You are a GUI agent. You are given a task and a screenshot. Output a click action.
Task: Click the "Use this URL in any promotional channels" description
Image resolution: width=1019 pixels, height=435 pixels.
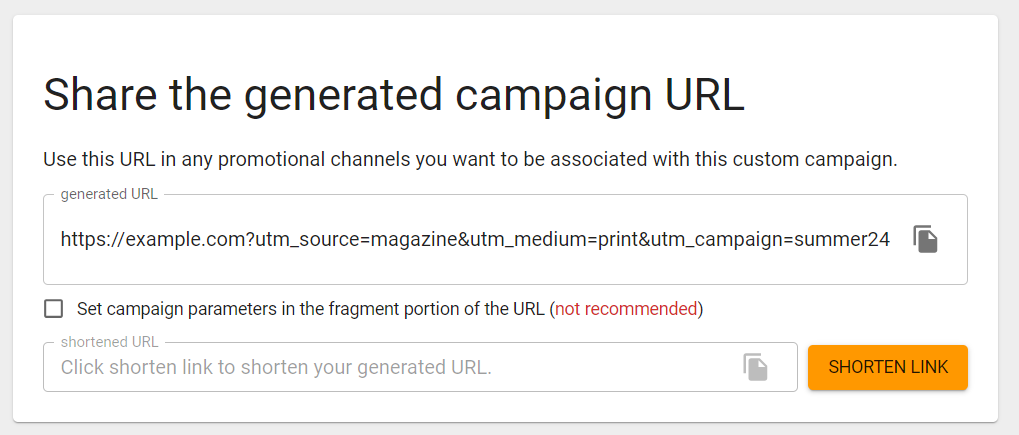pyautogui.click(x=471, y=159)
